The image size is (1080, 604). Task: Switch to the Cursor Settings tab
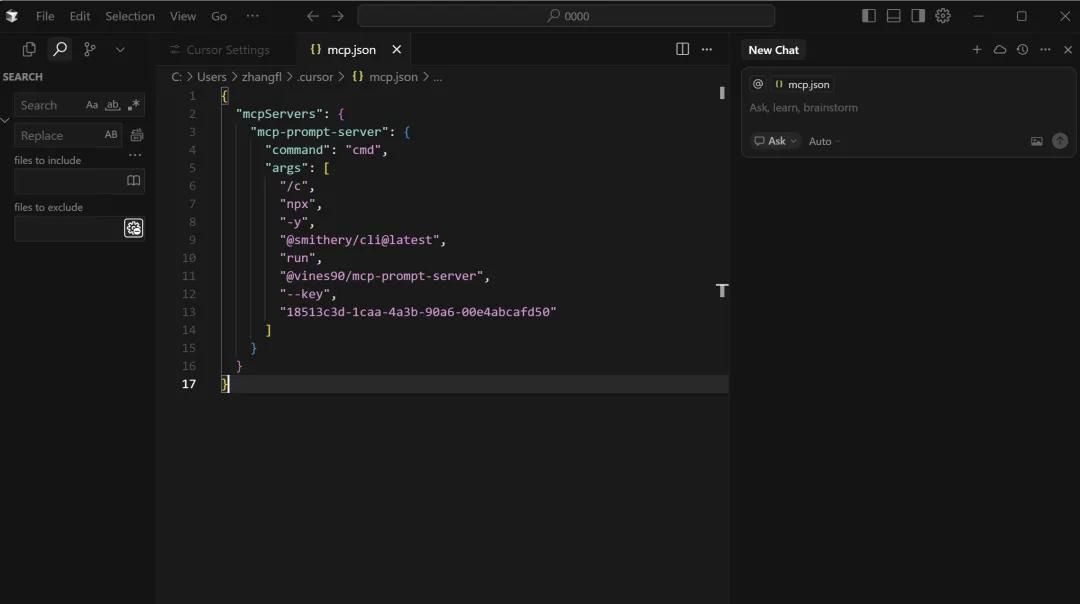tap(227, 50)
